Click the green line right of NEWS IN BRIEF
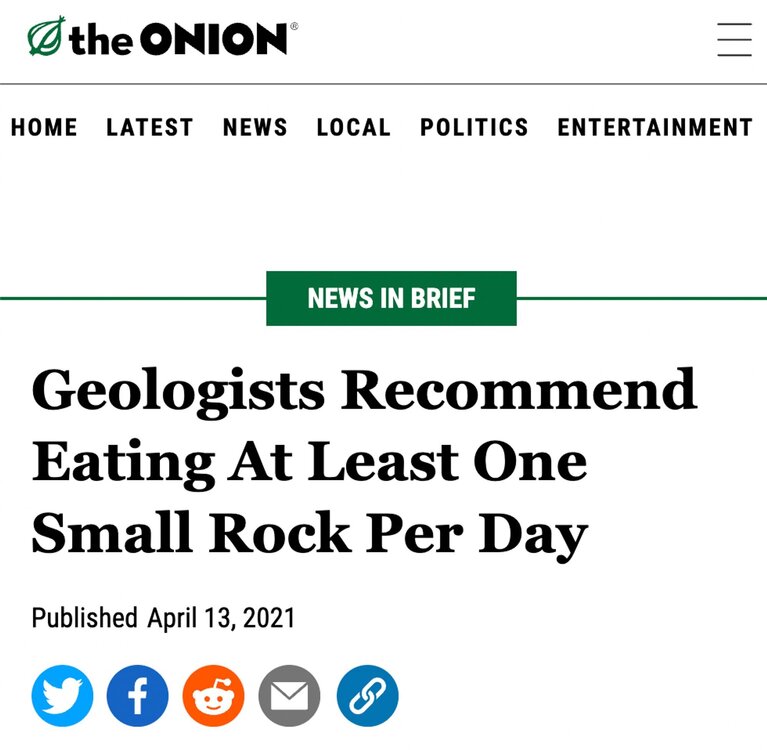Image resolution: width=767 pixels, height=750 pixels. tap(641, 298)
